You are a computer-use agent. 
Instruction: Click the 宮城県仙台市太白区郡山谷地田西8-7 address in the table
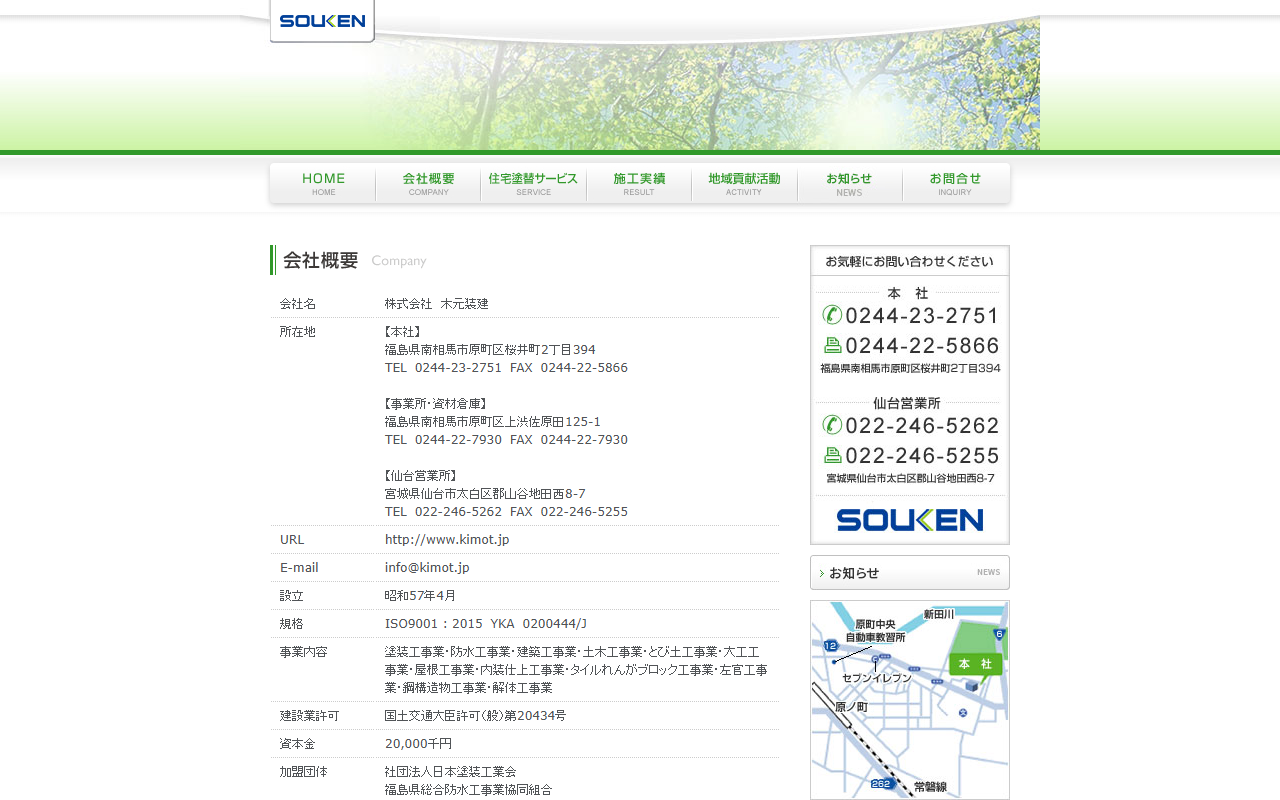coord(485,494)
